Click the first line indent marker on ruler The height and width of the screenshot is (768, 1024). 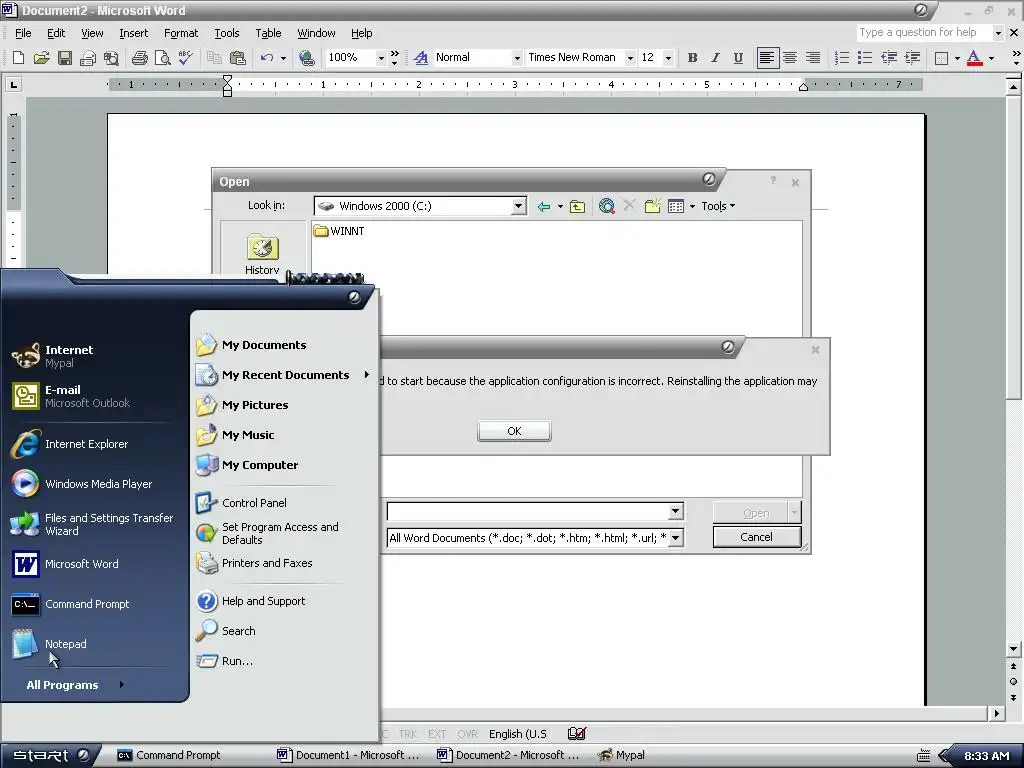tap(227, 78)
